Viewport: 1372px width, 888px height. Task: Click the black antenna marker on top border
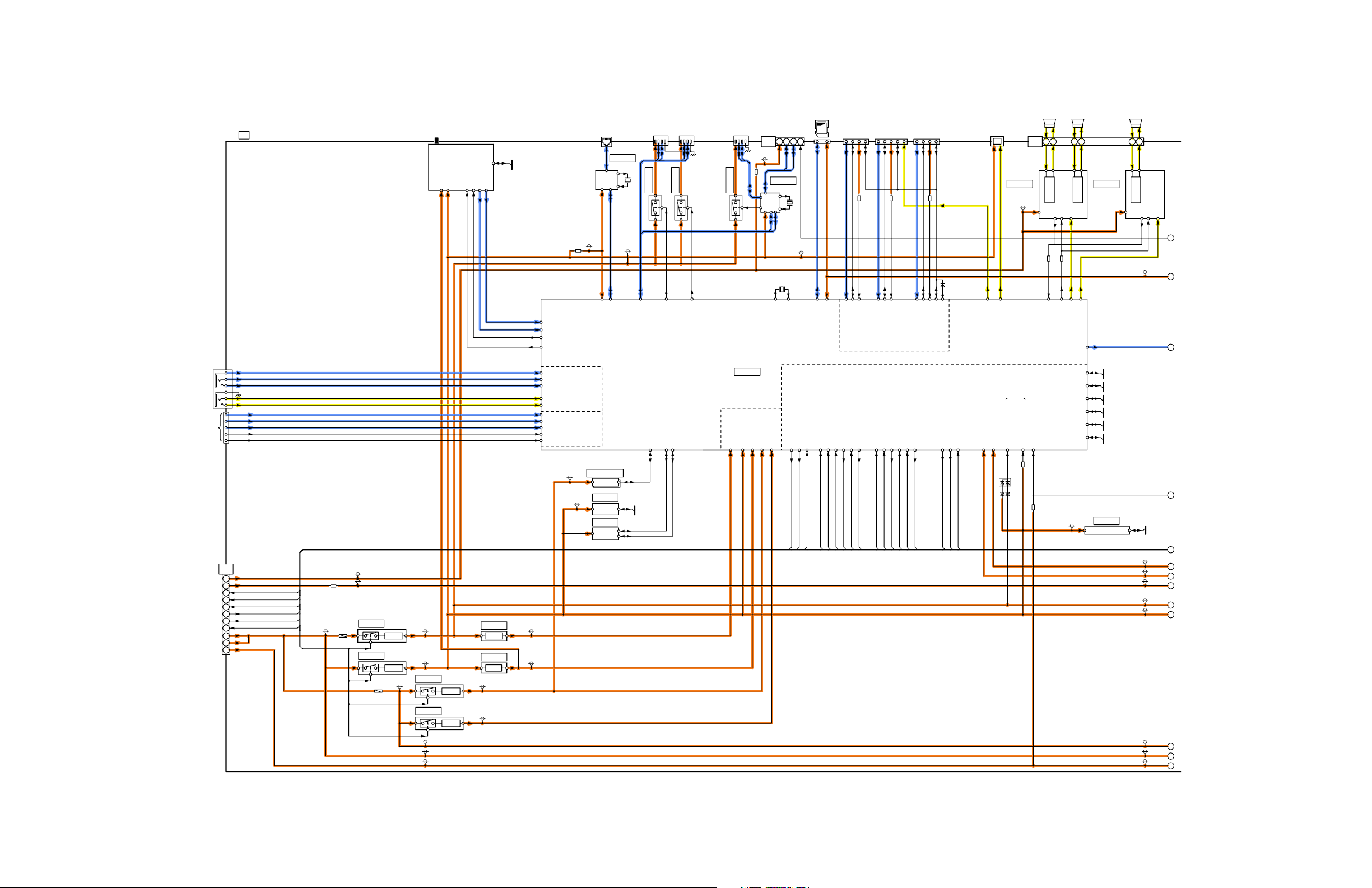(x=436, y=141)
